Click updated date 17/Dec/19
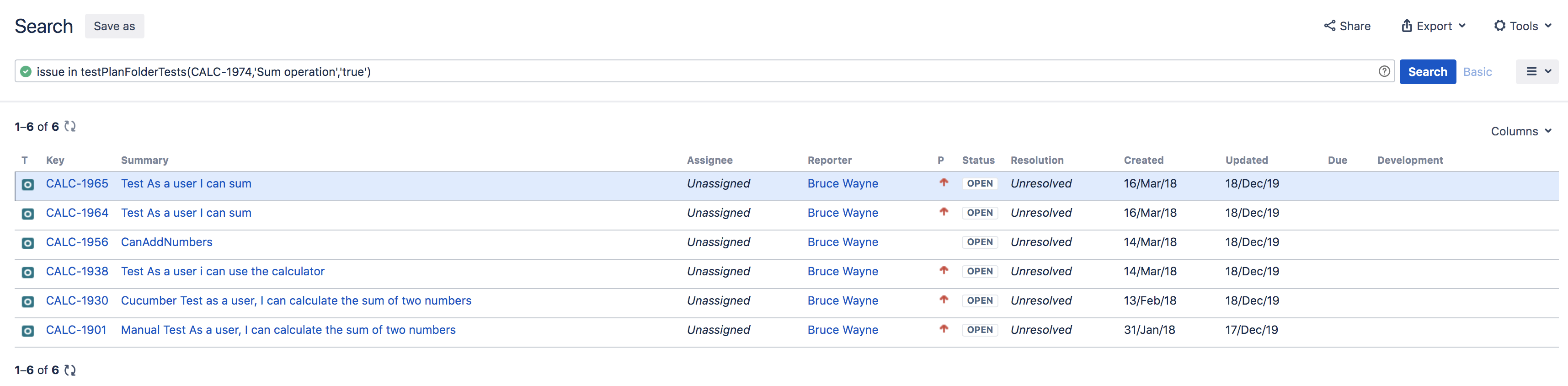The height and width of the screenshot is (386, 1568). pos(1252,329)
